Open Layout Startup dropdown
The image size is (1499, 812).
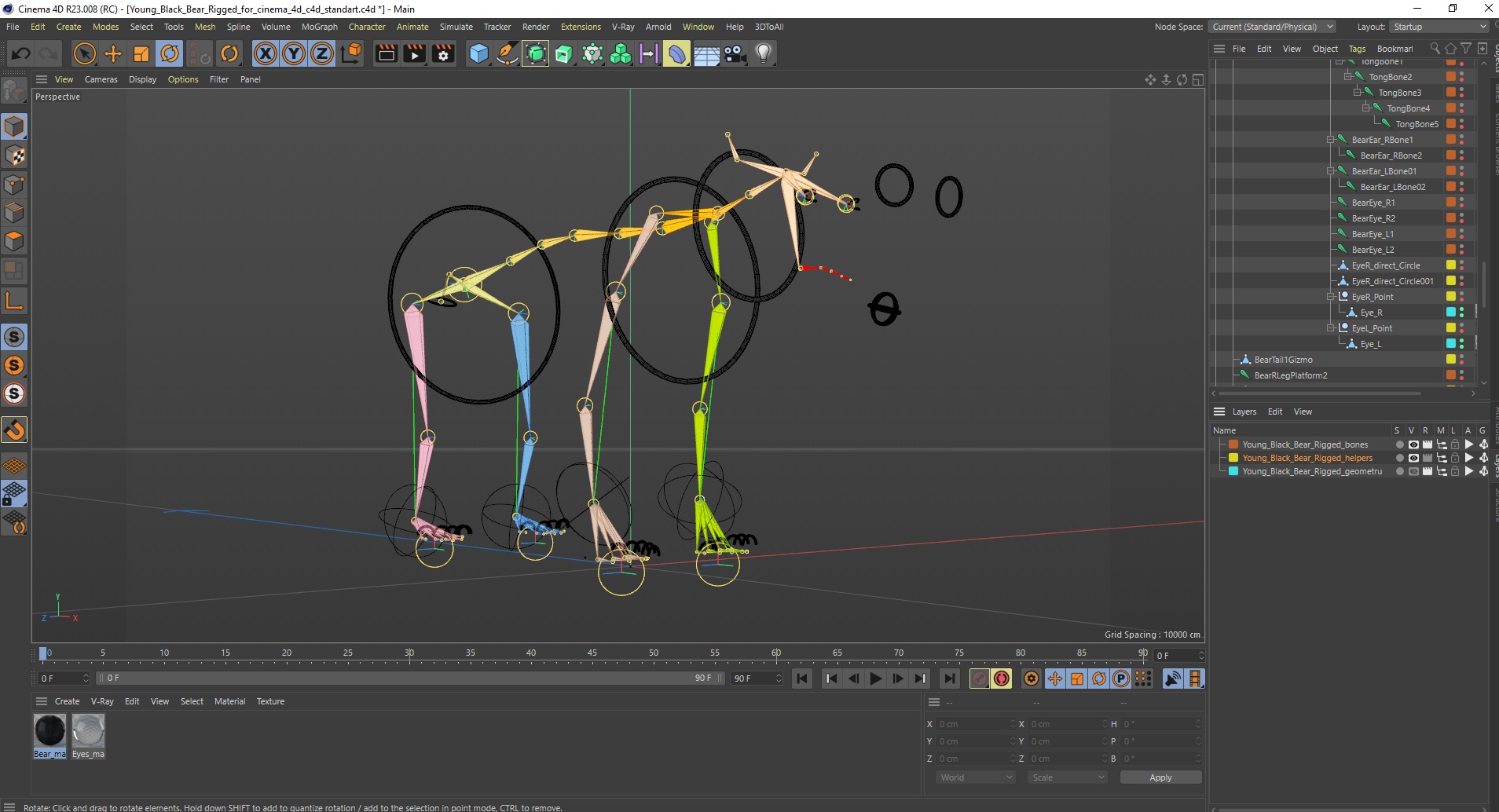(x=1440, y=27)
